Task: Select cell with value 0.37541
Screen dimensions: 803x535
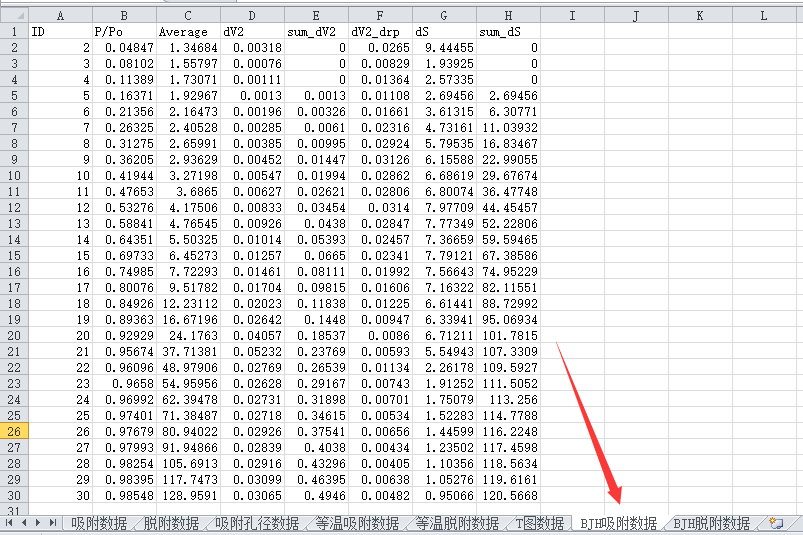Action: coord(316,432)
